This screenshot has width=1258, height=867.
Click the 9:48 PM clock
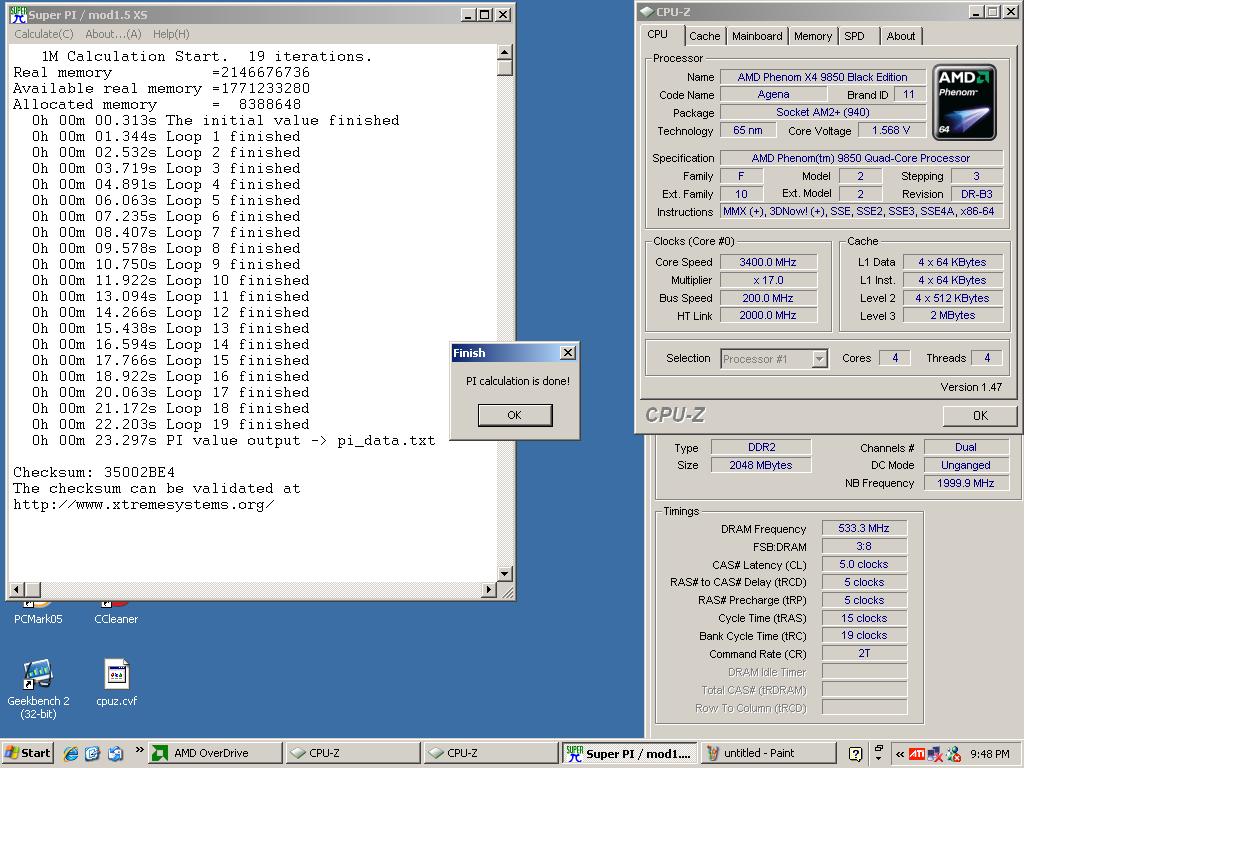(989, 754)
